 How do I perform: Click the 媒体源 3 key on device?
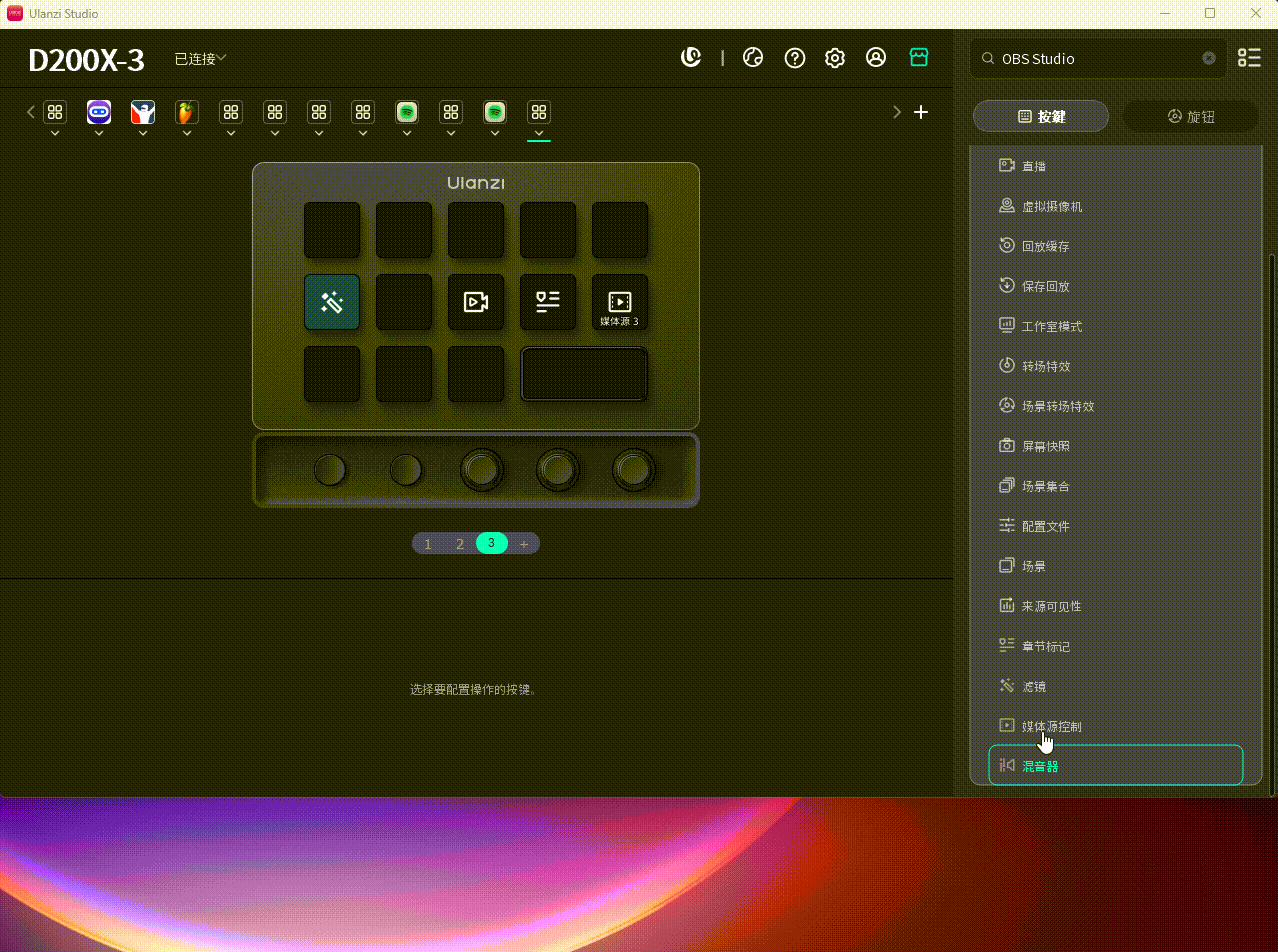[x=619, y=302]
